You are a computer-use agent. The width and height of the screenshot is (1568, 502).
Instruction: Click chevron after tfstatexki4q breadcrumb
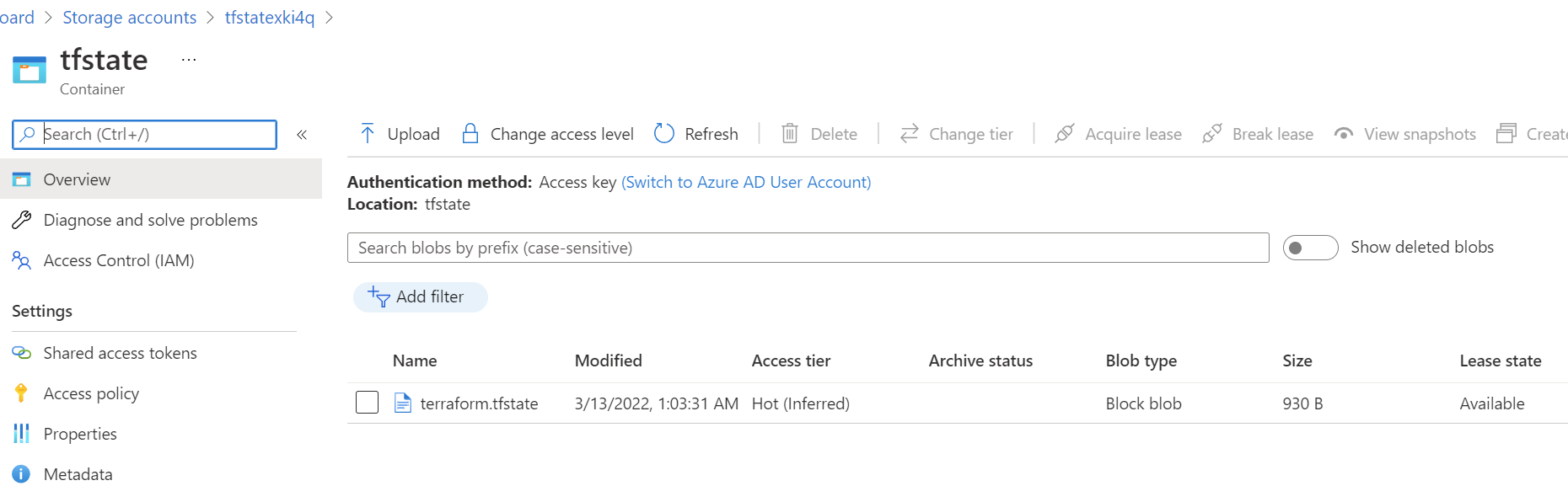click(329, 18)
